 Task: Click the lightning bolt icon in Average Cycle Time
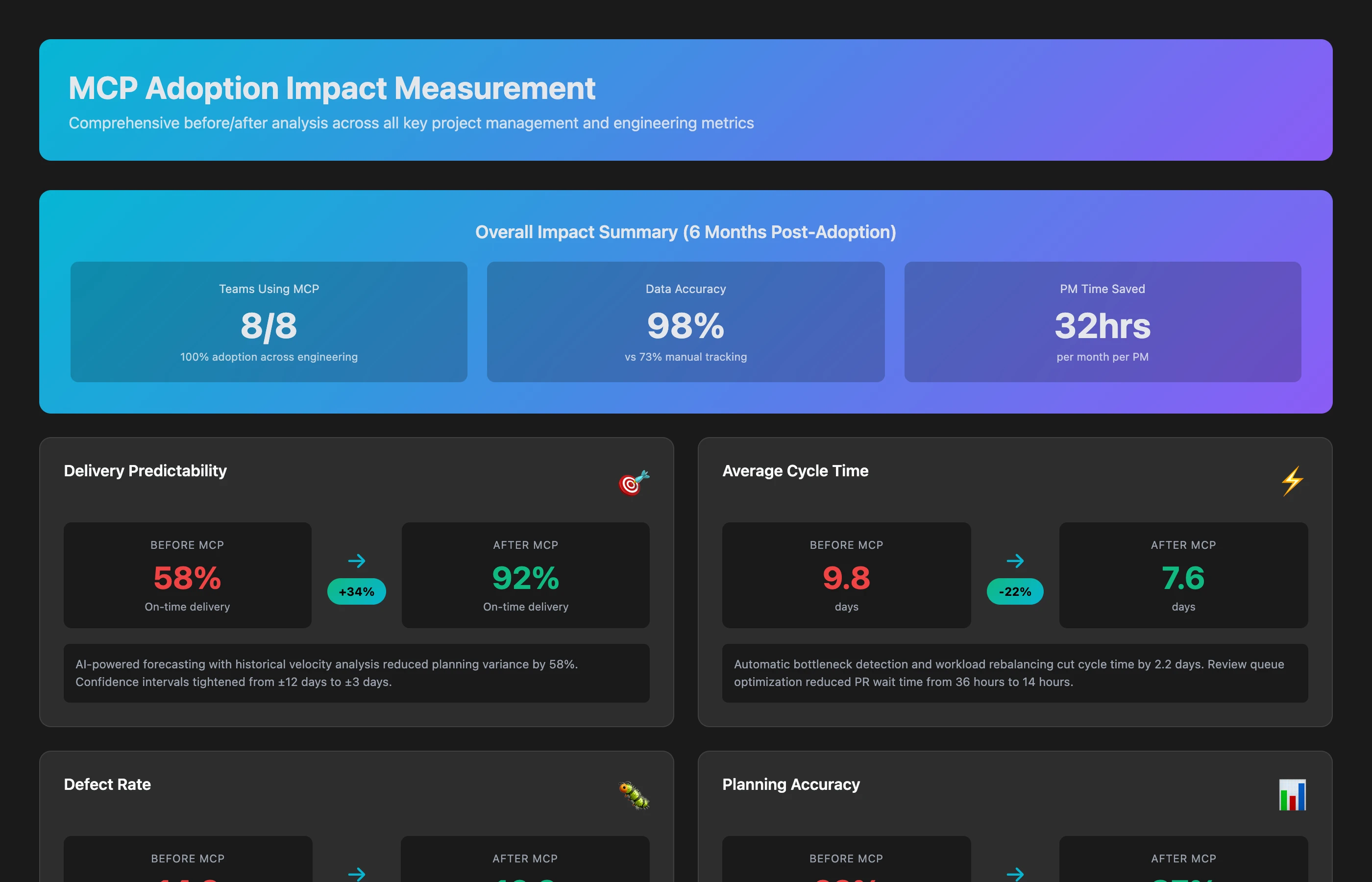coord(1293,481)
